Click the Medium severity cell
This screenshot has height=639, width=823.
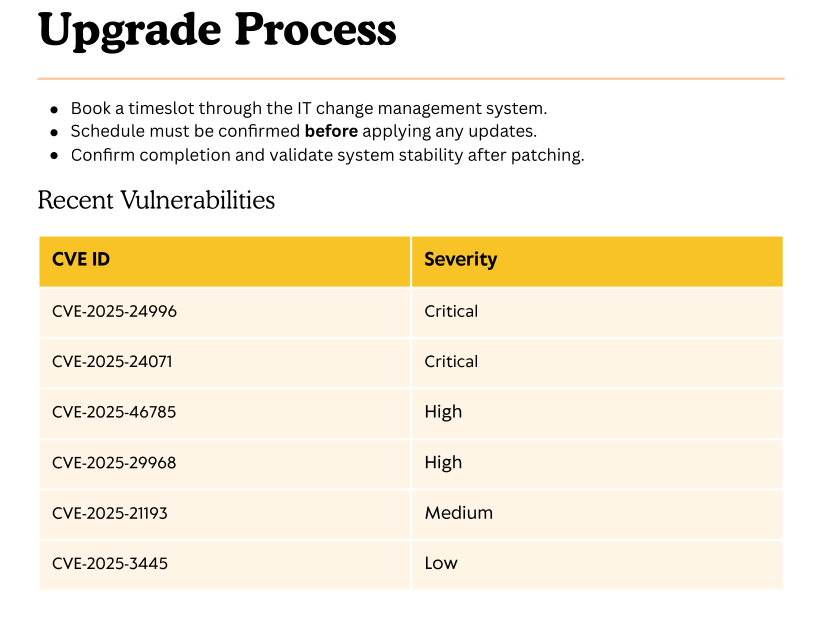pyautogui.click(x=458, y=513)
